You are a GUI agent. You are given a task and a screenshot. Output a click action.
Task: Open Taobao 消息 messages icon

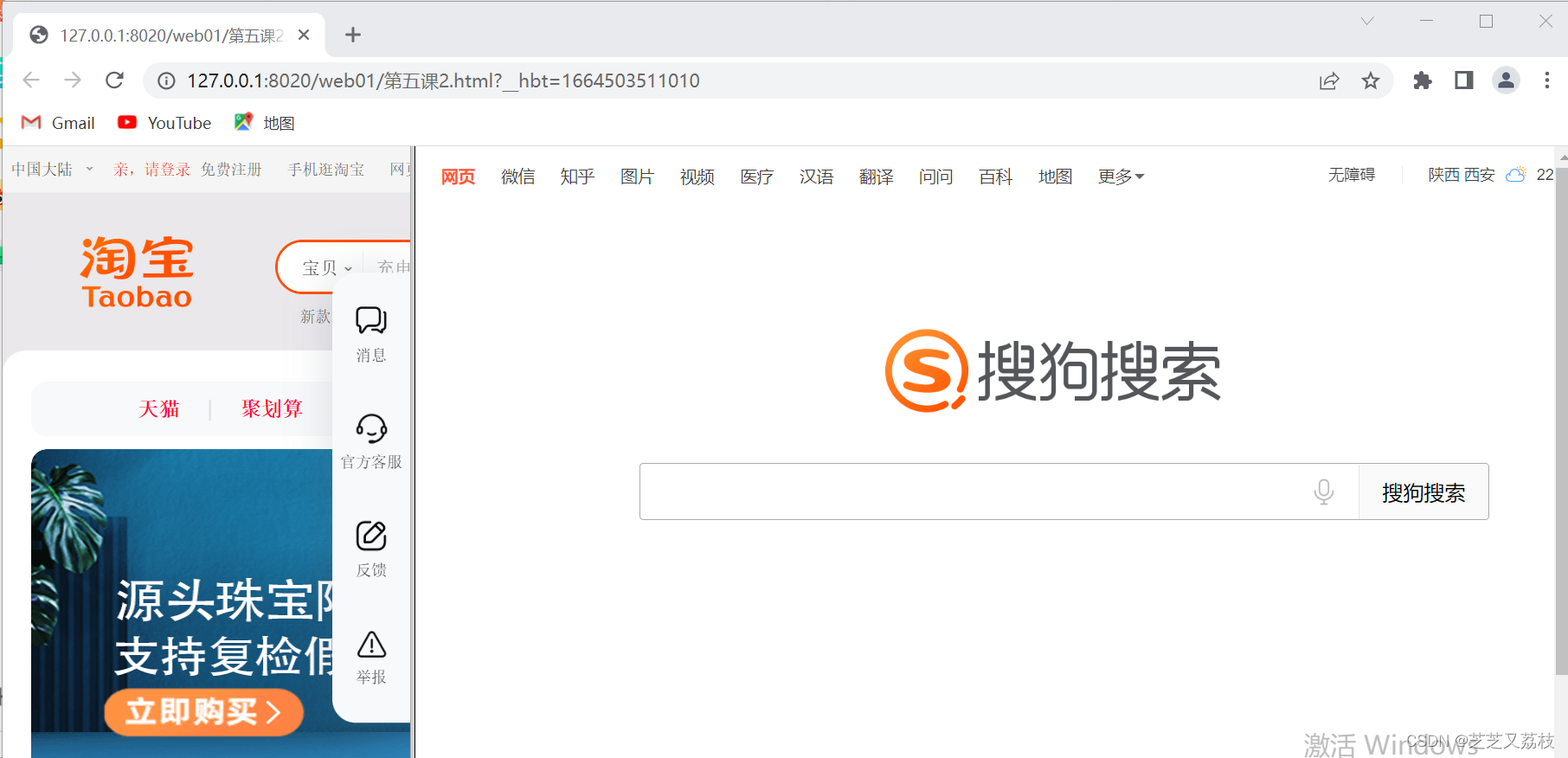click(x=371, y=334)
